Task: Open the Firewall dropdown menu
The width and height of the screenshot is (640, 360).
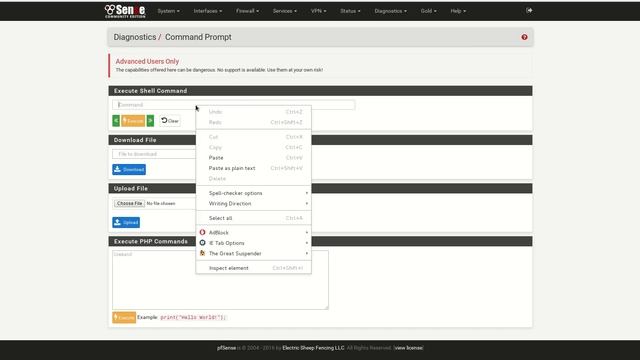Action: (x=247, y=11)
